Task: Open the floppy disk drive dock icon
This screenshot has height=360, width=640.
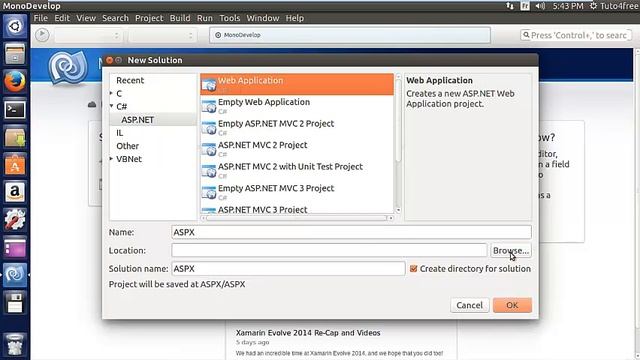Action: tap(15, 302)
